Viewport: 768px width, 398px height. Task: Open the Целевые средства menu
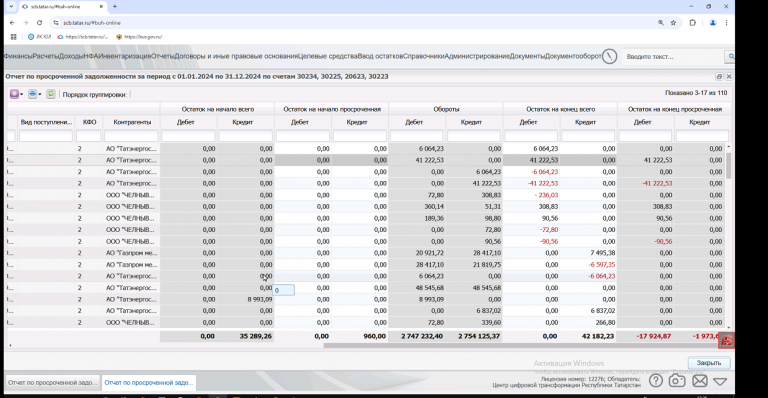(328, 56)
